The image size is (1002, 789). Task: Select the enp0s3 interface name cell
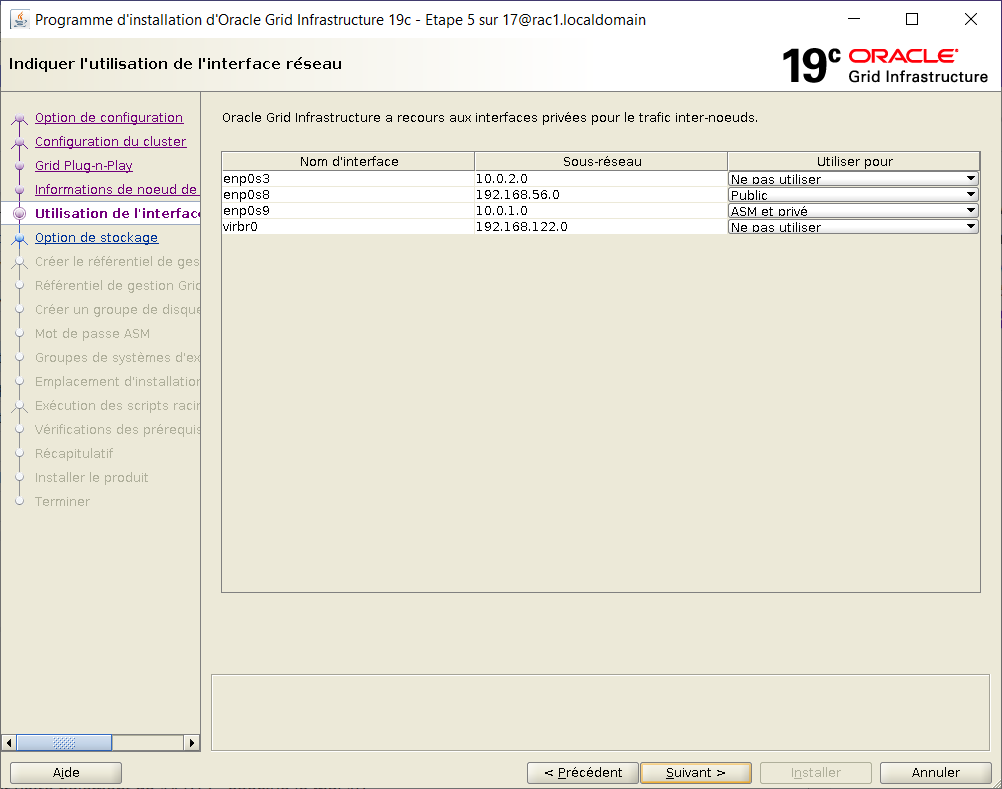click(348, 179)
